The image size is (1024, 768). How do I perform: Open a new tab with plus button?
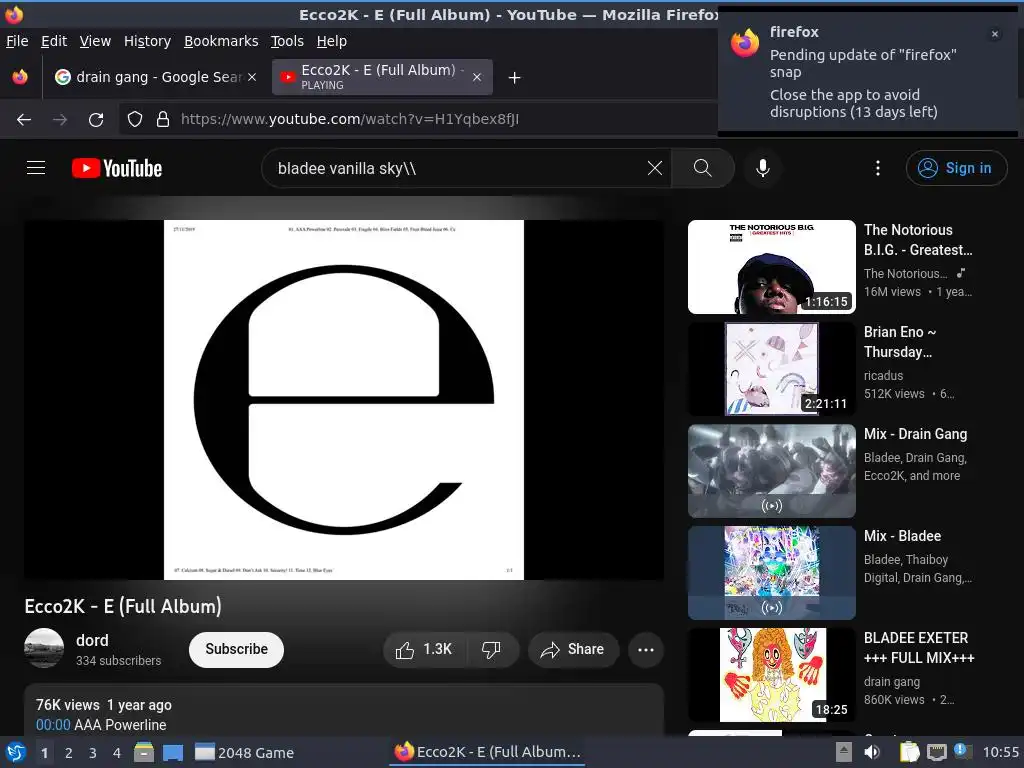tap(515, 78)
